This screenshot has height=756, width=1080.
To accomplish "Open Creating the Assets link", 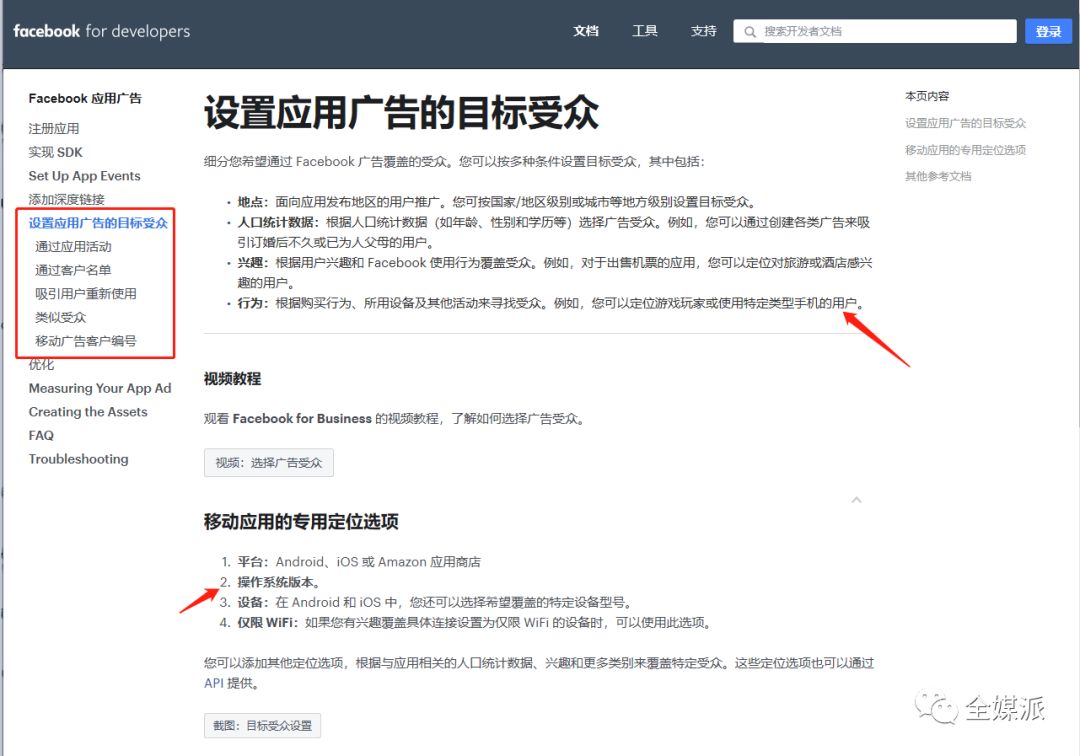I will pos(87,412).
